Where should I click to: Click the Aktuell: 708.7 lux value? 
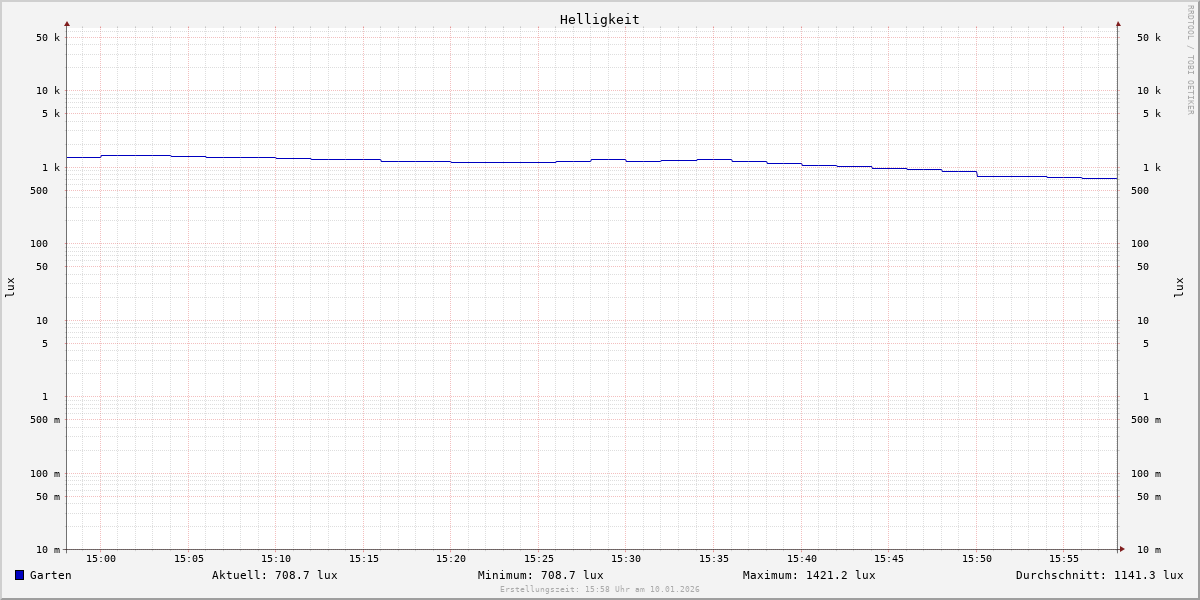[274, 575]
